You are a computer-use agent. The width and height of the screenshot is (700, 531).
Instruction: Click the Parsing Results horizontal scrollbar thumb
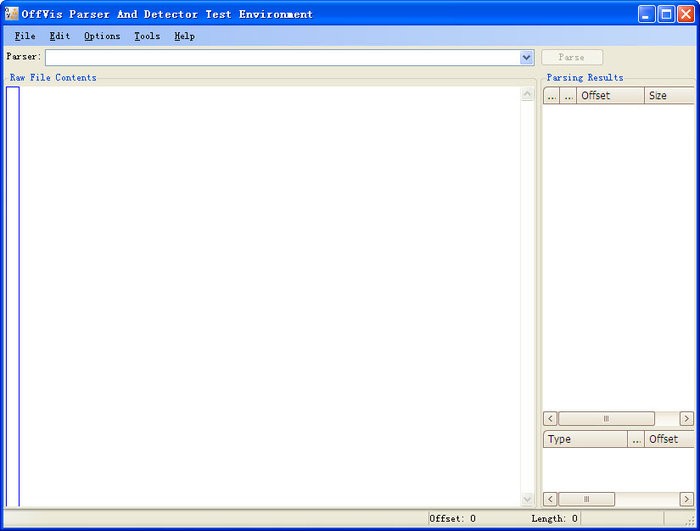[x=606, y=418]
